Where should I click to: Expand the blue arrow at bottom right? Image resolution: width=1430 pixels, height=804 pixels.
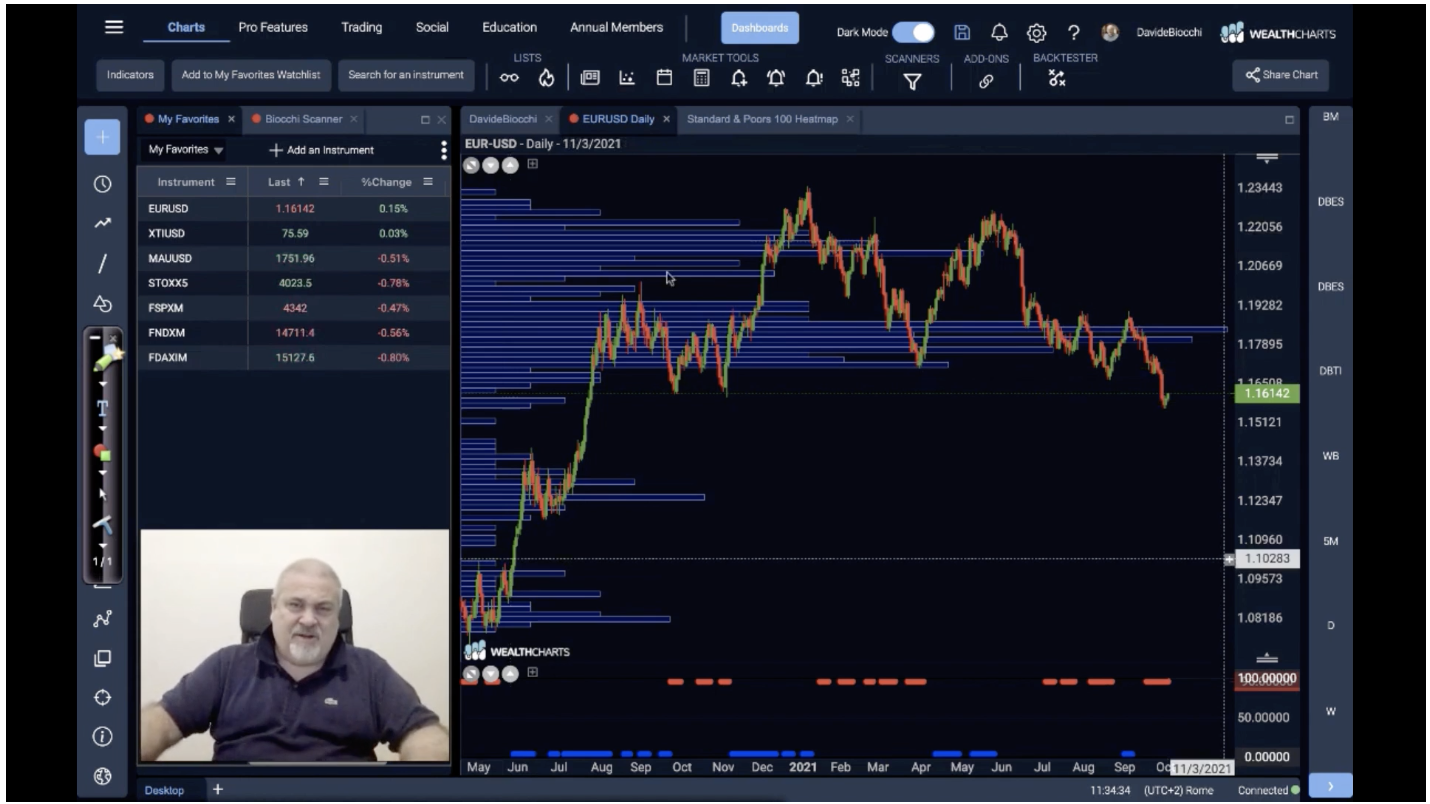point(1330,786)
